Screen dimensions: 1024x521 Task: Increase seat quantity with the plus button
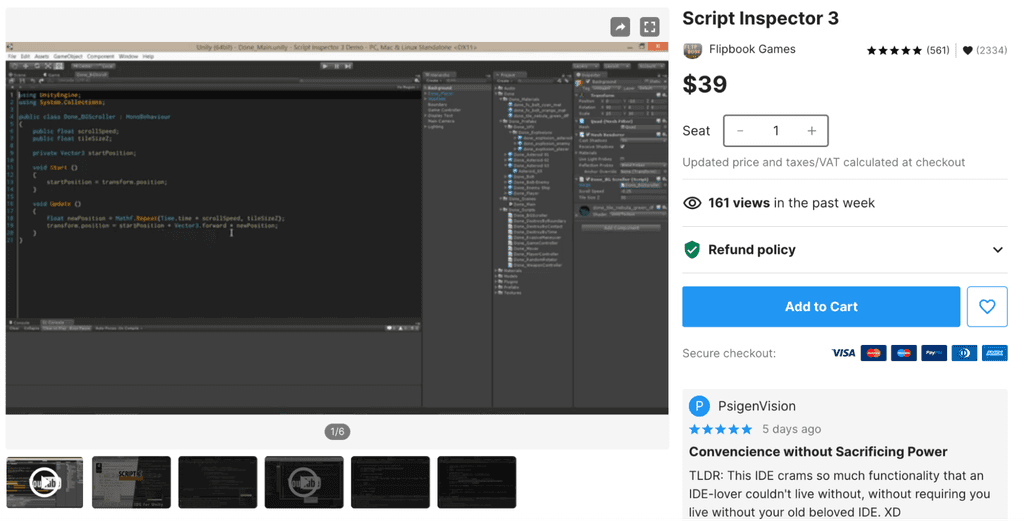click(x=812, y=131)
